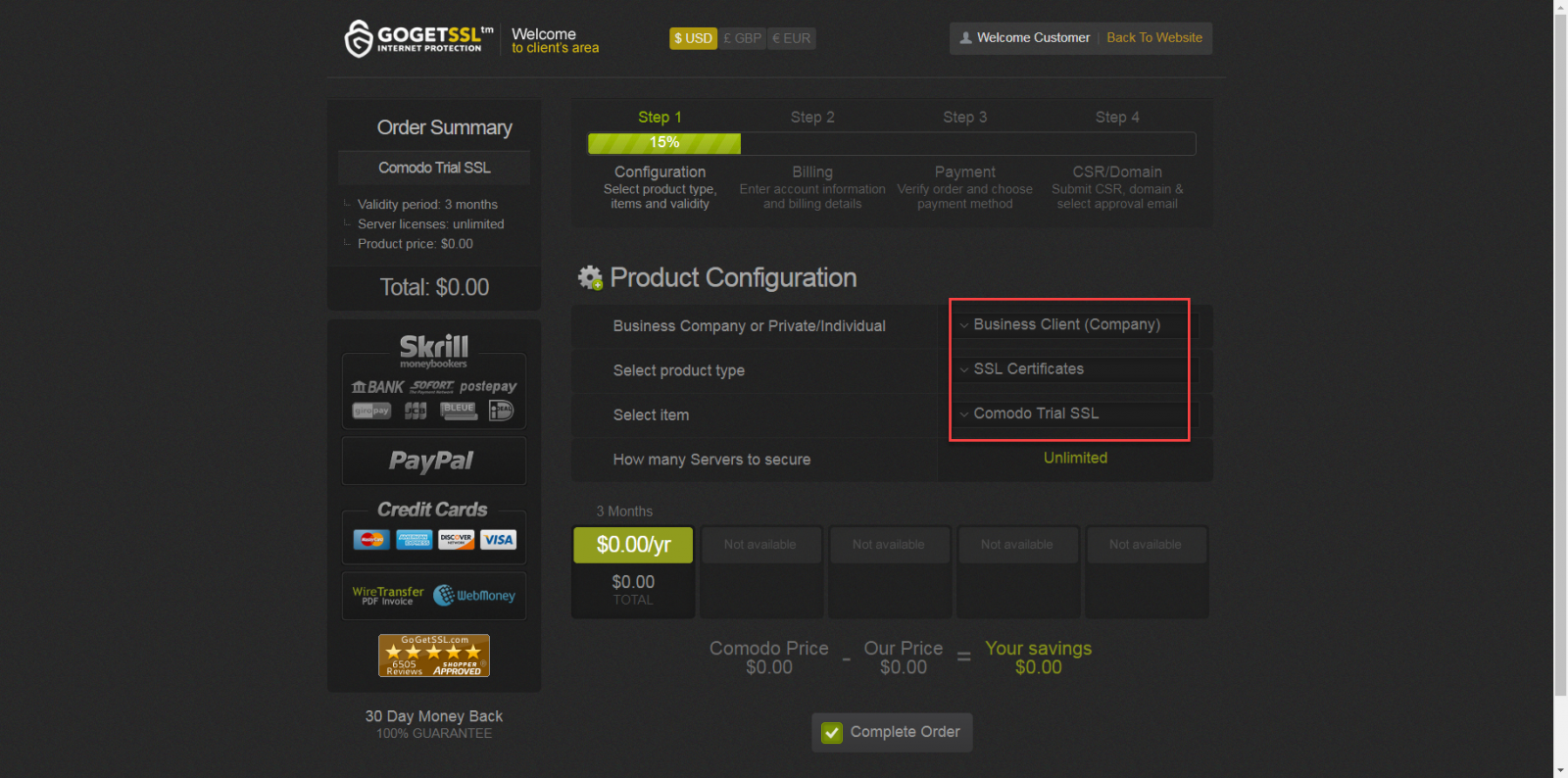Click the American Express card icon
Image resolution: width=1568 pixels, height=778 pixels.
click(x=414, y=540)
